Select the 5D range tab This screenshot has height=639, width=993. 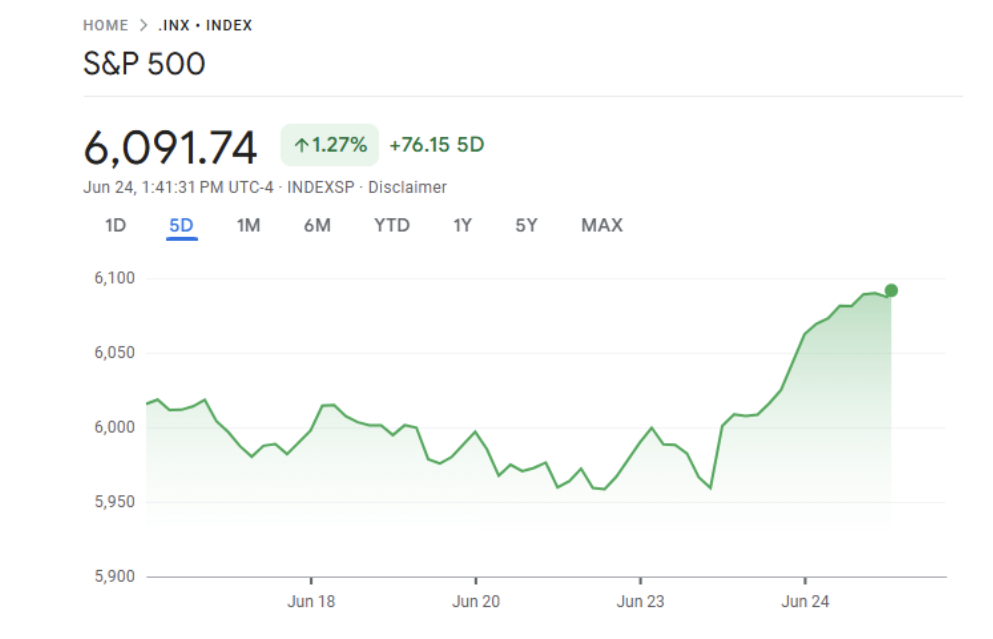(x=181, y=225)
